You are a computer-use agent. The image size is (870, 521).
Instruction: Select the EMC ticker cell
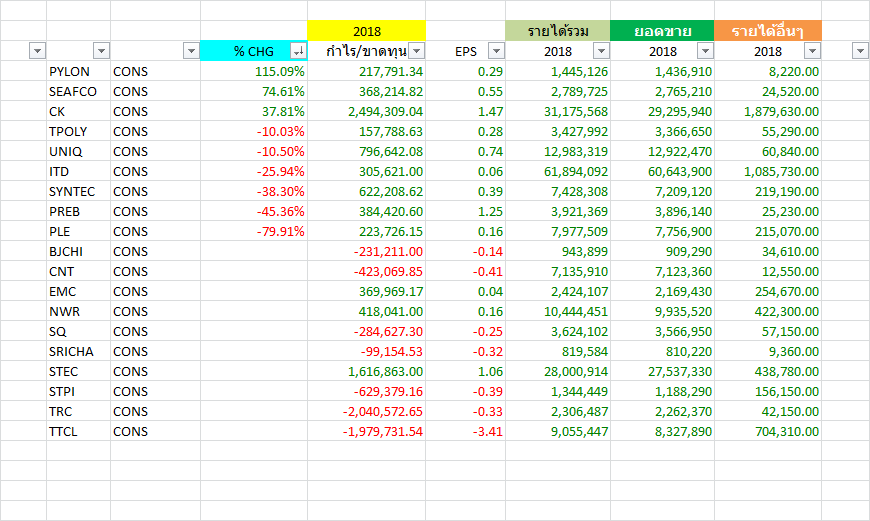[x=78, y=291]
